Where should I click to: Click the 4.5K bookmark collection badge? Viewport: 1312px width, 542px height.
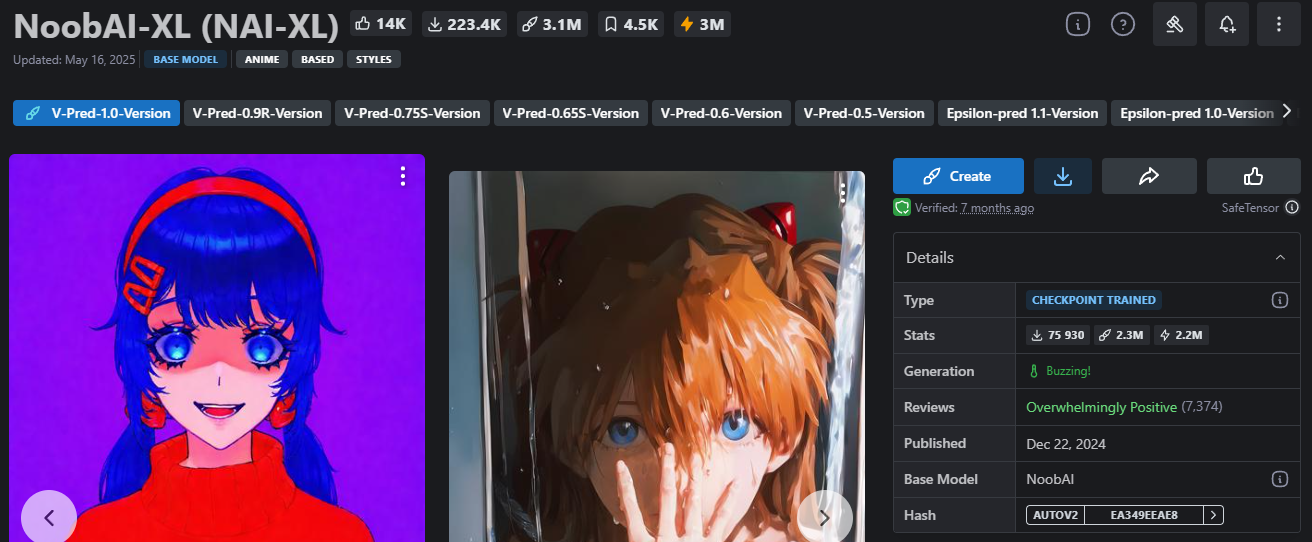pyautogui.click(x=632, y=24)
